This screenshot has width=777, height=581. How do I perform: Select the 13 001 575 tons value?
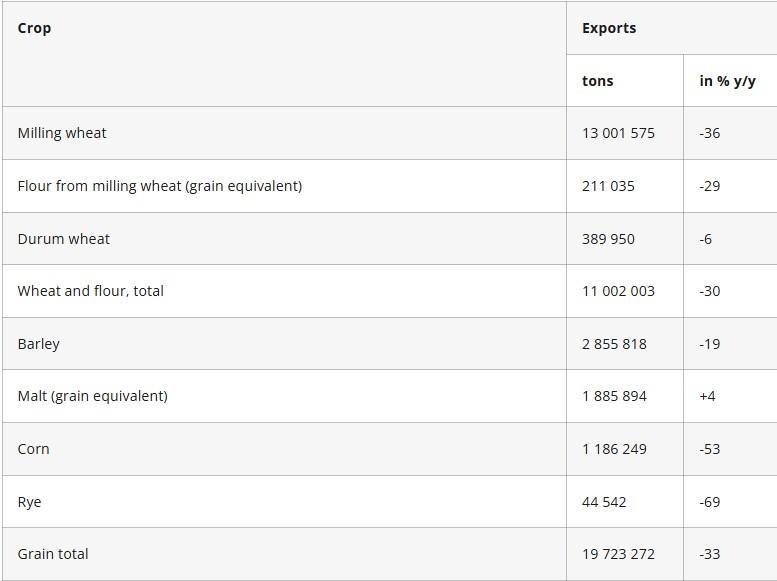click(x=618, y=133)
